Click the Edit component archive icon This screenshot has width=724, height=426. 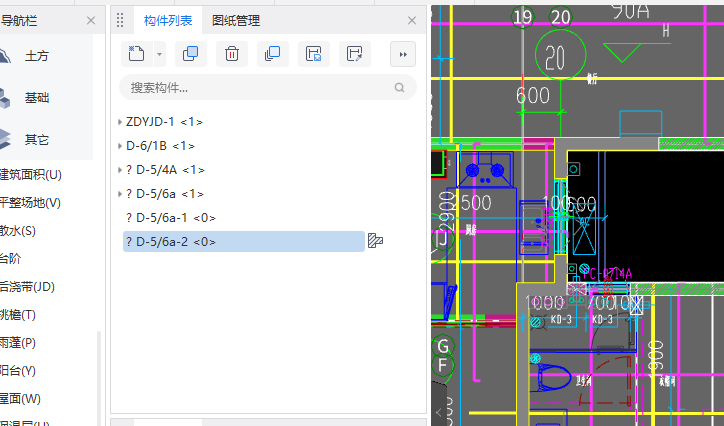pos(355,54)
